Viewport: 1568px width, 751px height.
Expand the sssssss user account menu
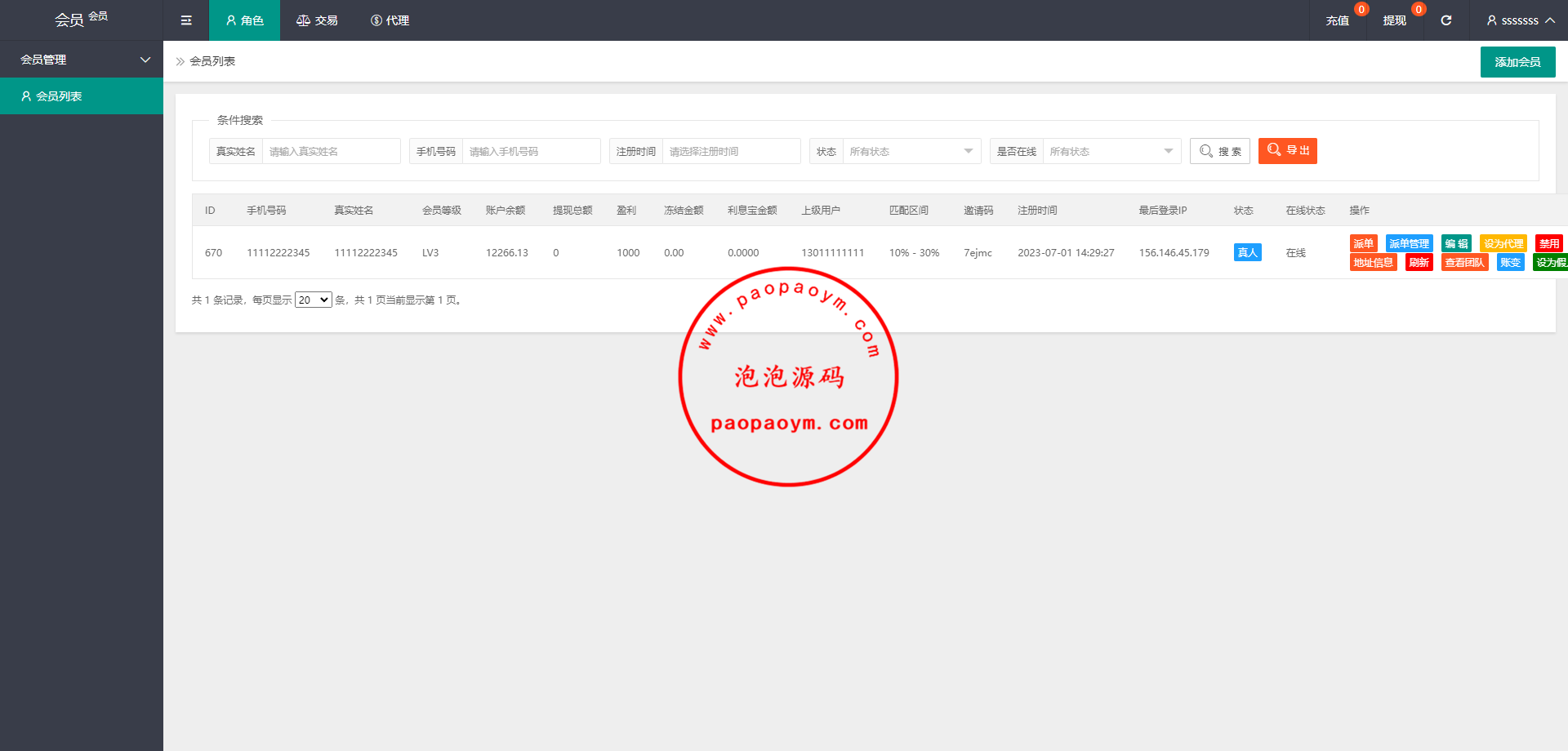(1519, 20)
